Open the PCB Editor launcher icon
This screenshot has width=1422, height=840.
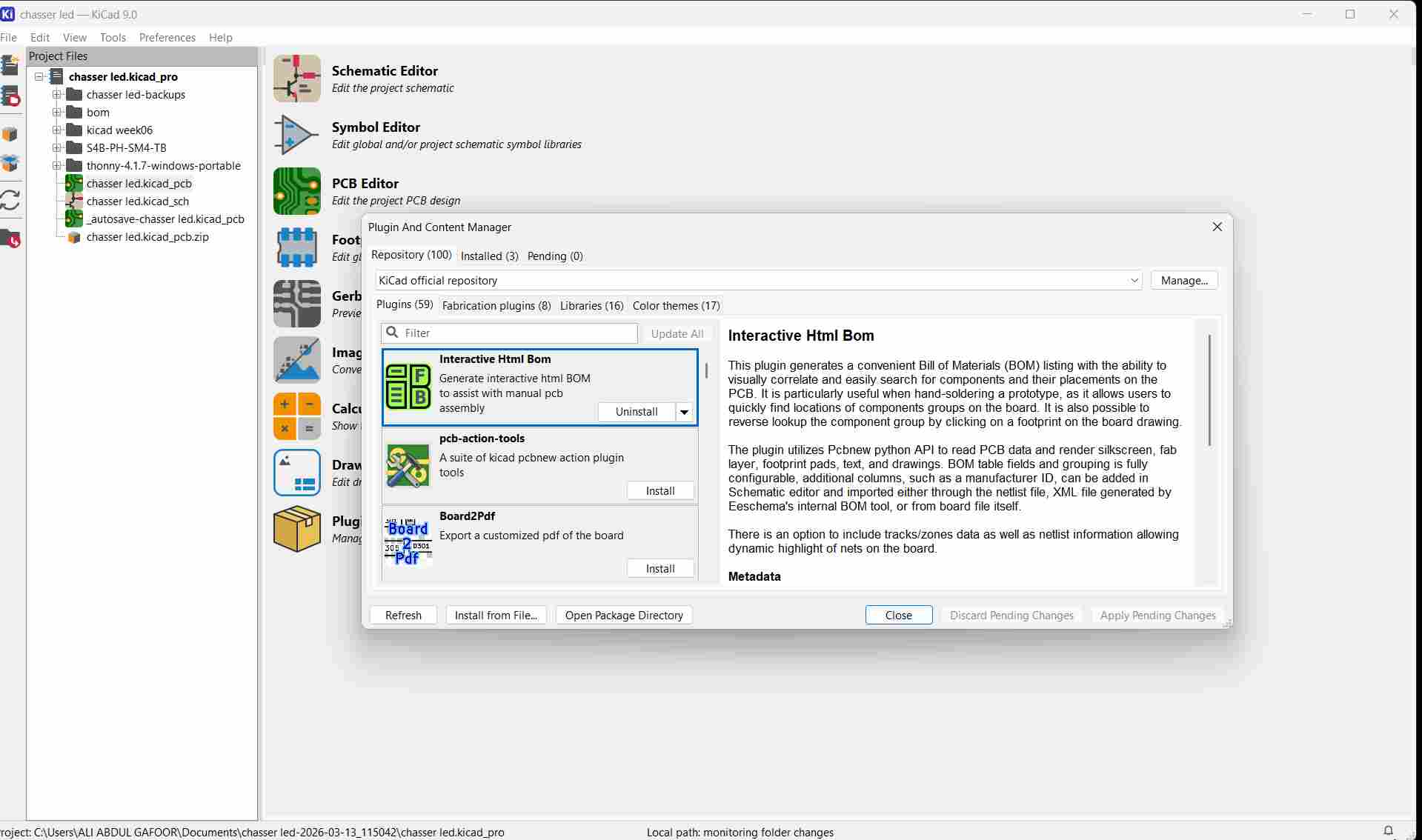(x=297, y=191)
